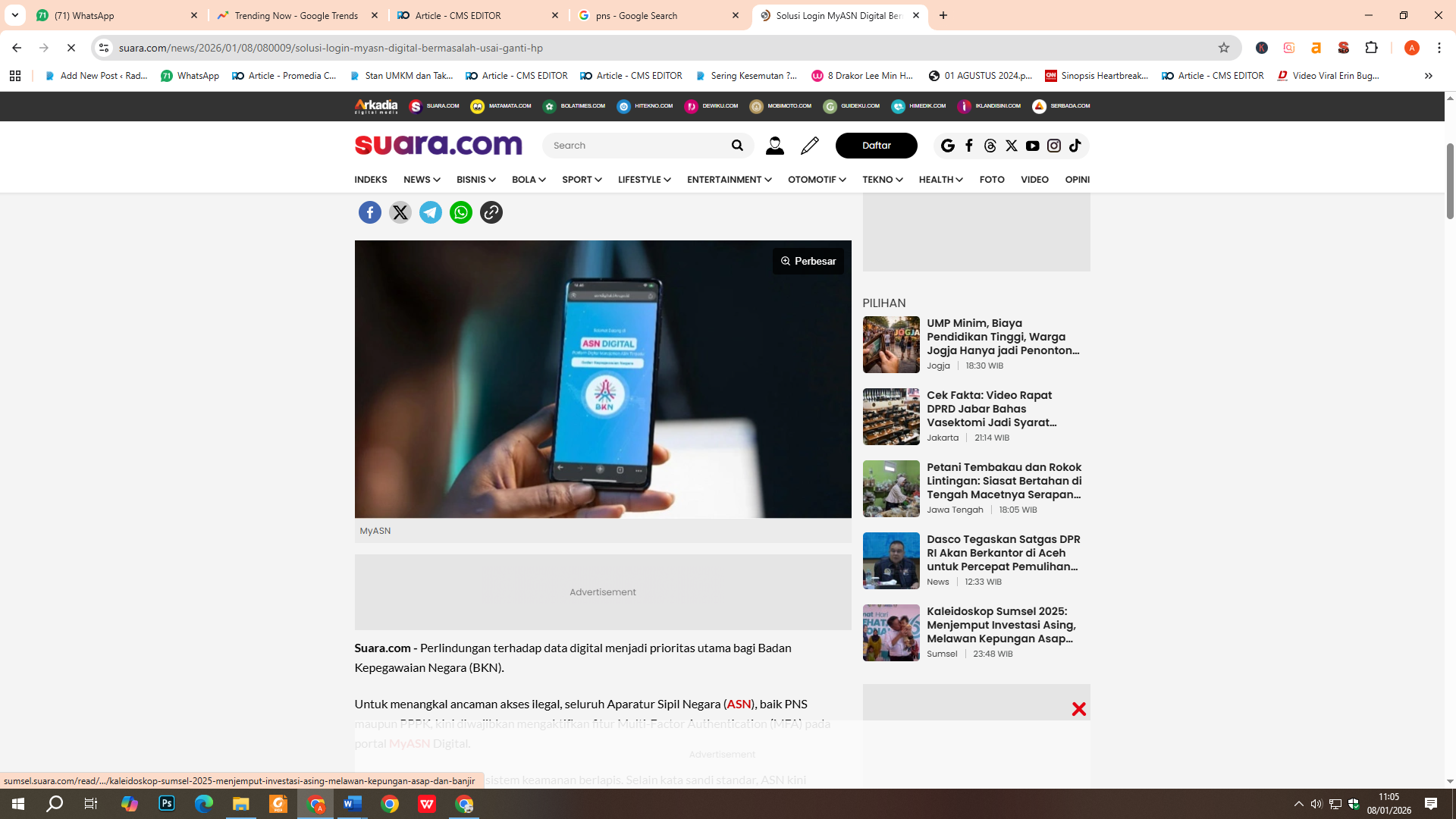Open Suara Threads icon
The width and height of the screenshot is (1456, 819).
point(990,146)
